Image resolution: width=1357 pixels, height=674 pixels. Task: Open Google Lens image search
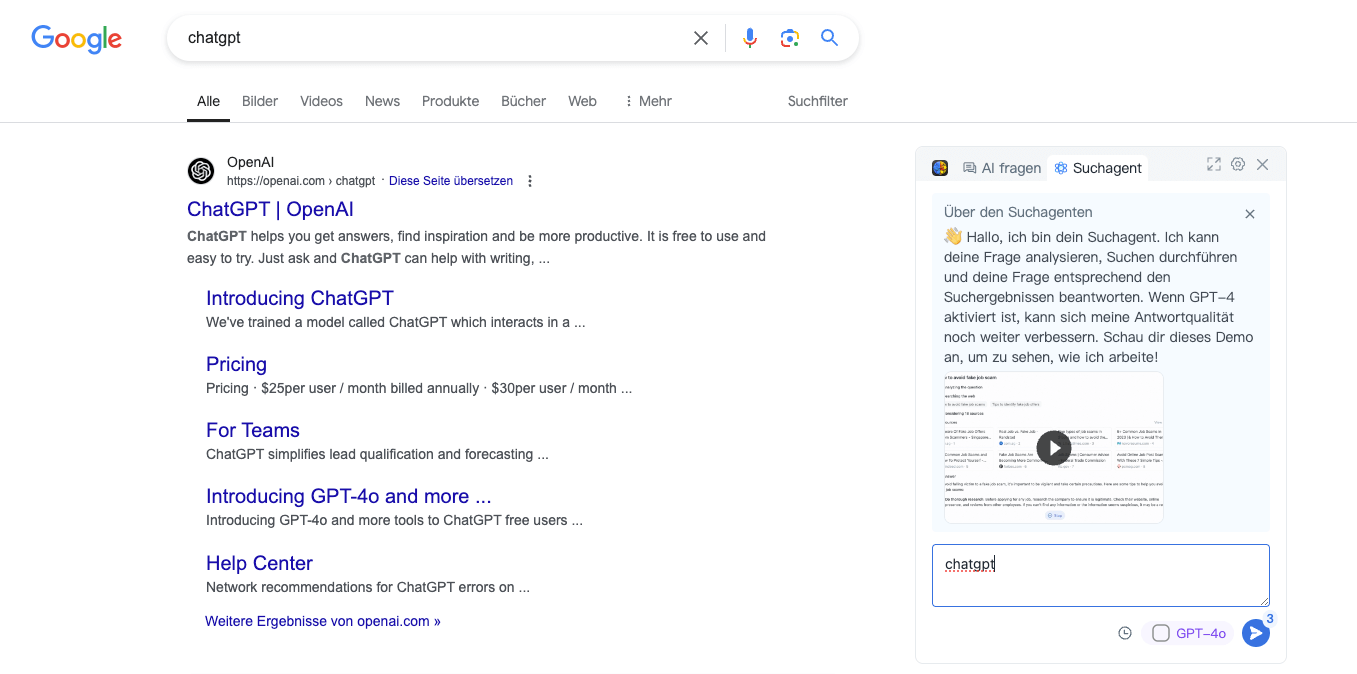click(790, 38)
